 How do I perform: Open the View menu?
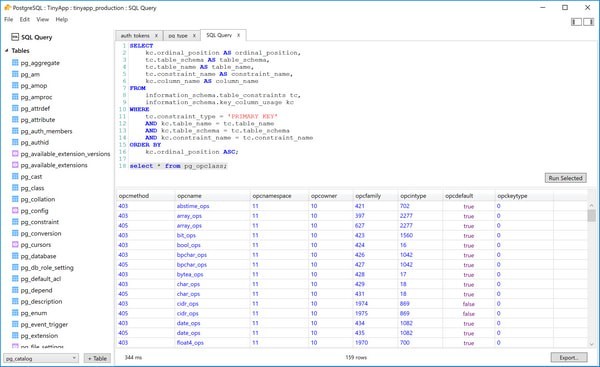pyautogui.click(x=42, y=19)
